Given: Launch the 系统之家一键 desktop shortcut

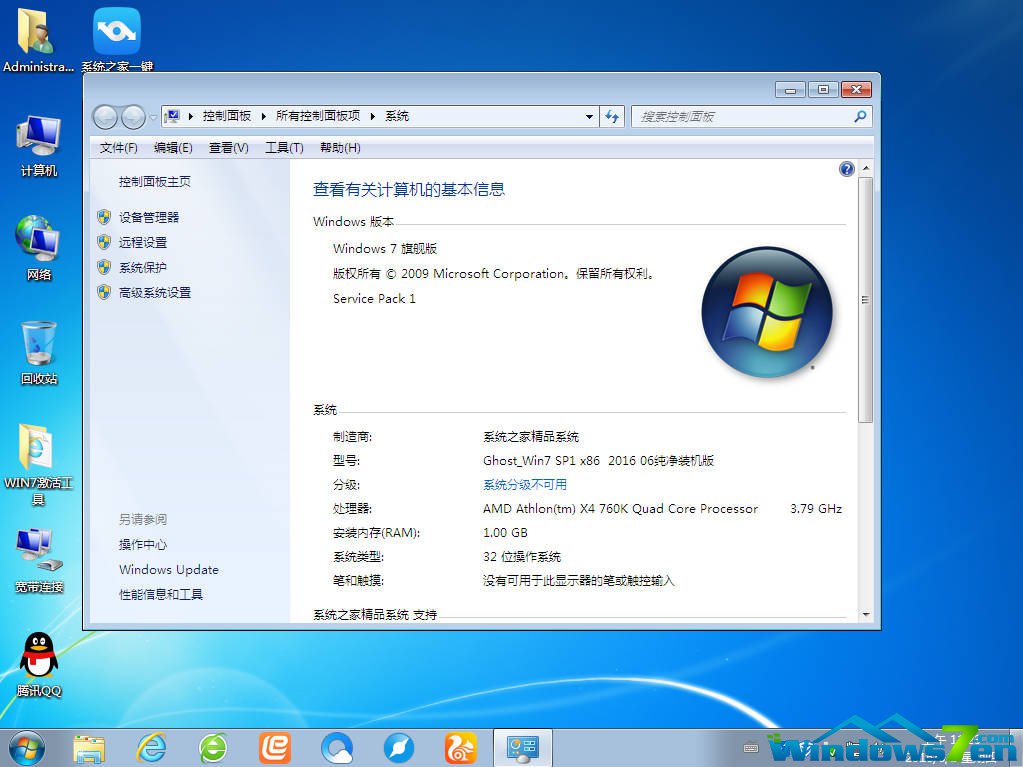Looking at the screenshot, I should [116, 30].
